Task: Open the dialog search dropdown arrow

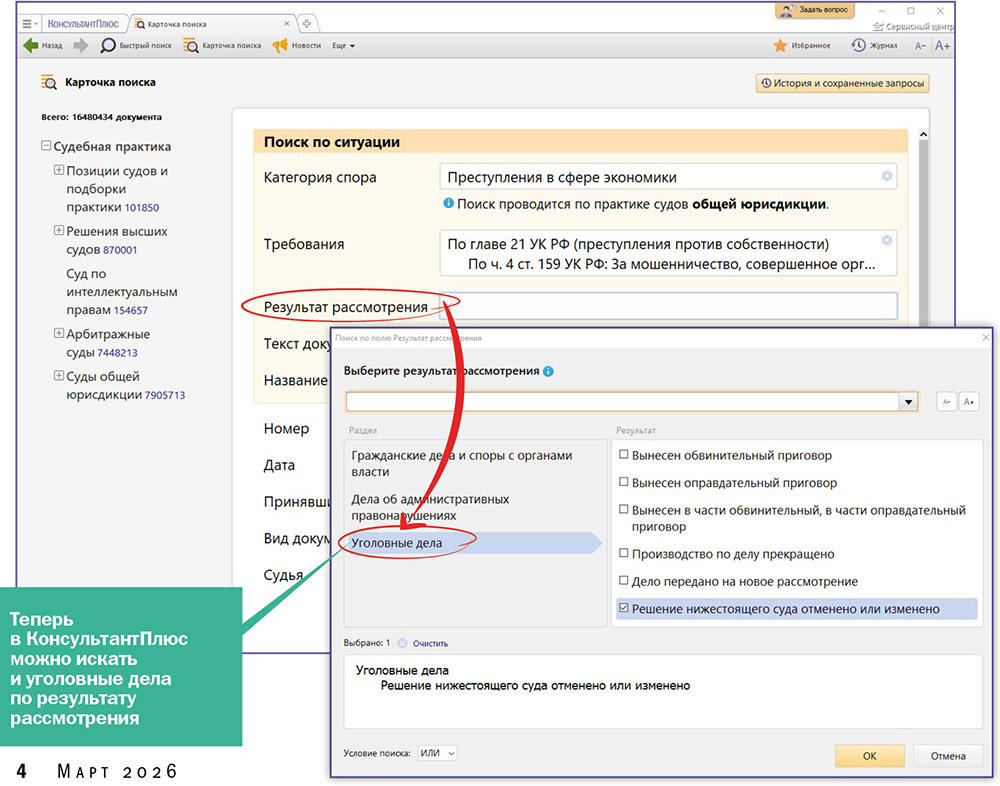Action: point(908,401)
